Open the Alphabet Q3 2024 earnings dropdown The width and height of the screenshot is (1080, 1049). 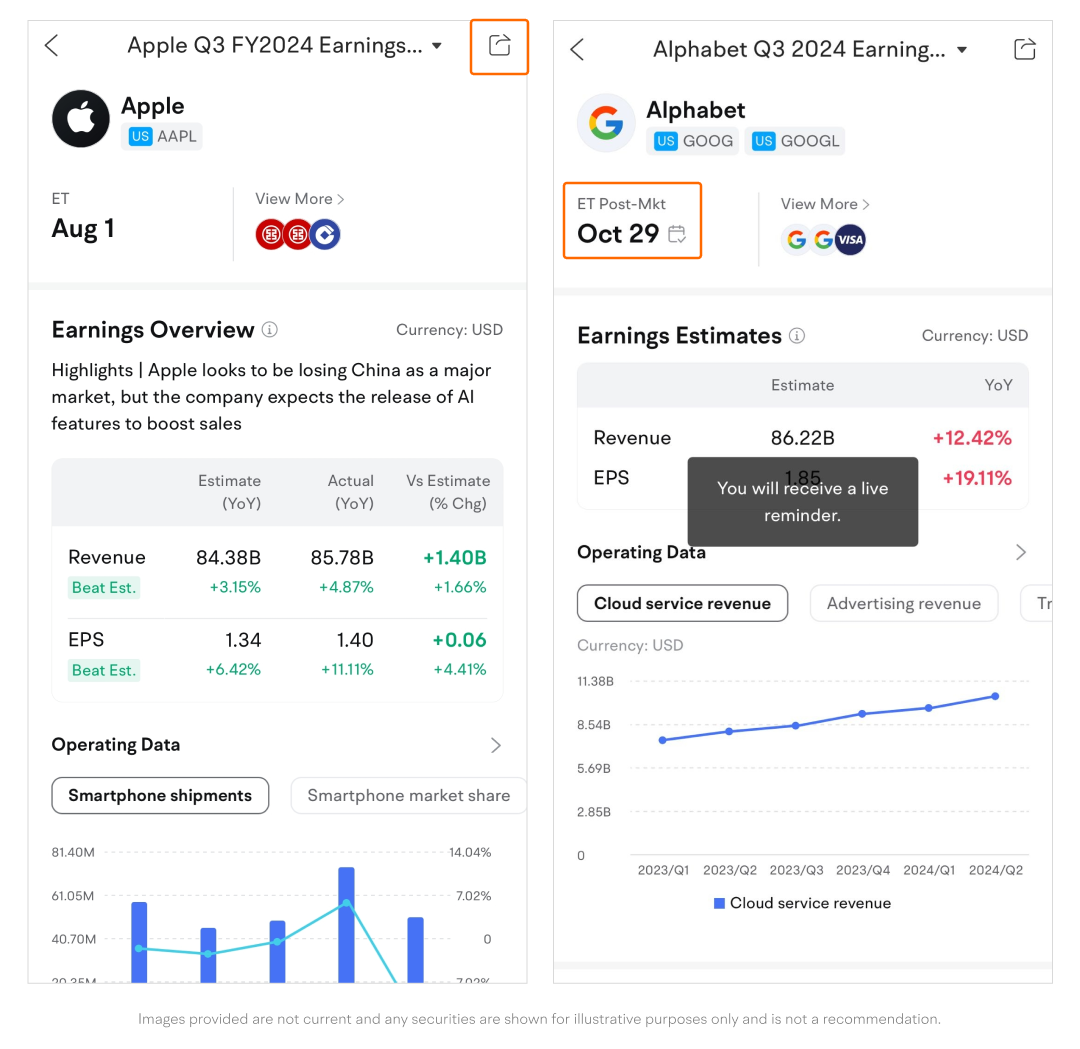[x=962, y=50]
